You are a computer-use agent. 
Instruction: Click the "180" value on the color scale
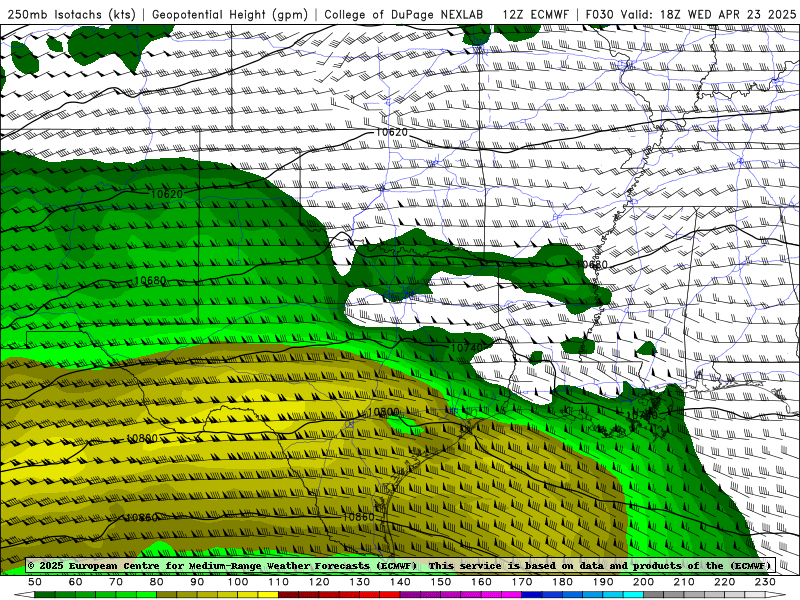(x=563, y=582)
